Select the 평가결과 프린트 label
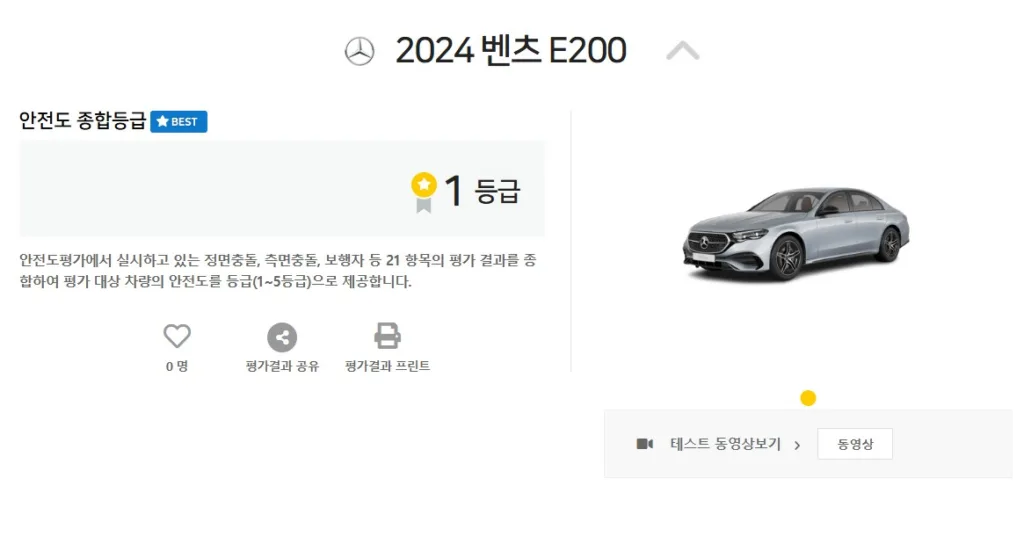Viewport: 1024px width, 544px height. tap(387, 366)
